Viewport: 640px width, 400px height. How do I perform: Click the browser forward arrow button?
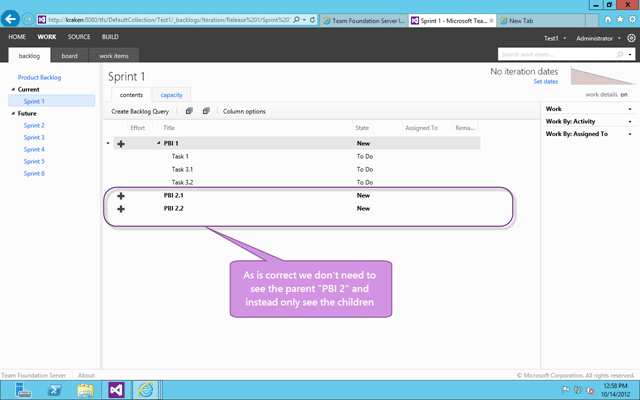28,19
